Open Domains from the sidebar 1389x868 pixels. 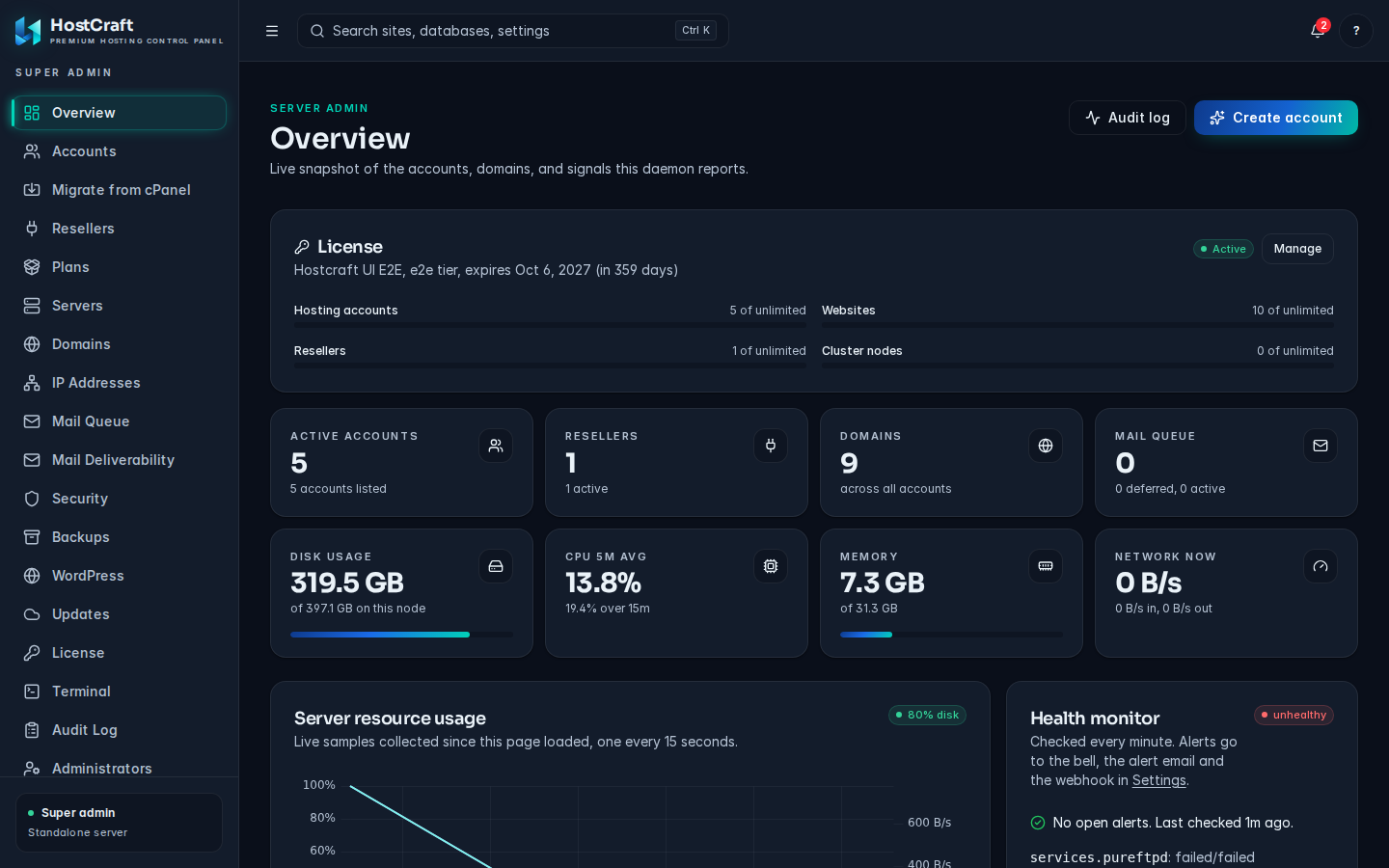[119, 344]
